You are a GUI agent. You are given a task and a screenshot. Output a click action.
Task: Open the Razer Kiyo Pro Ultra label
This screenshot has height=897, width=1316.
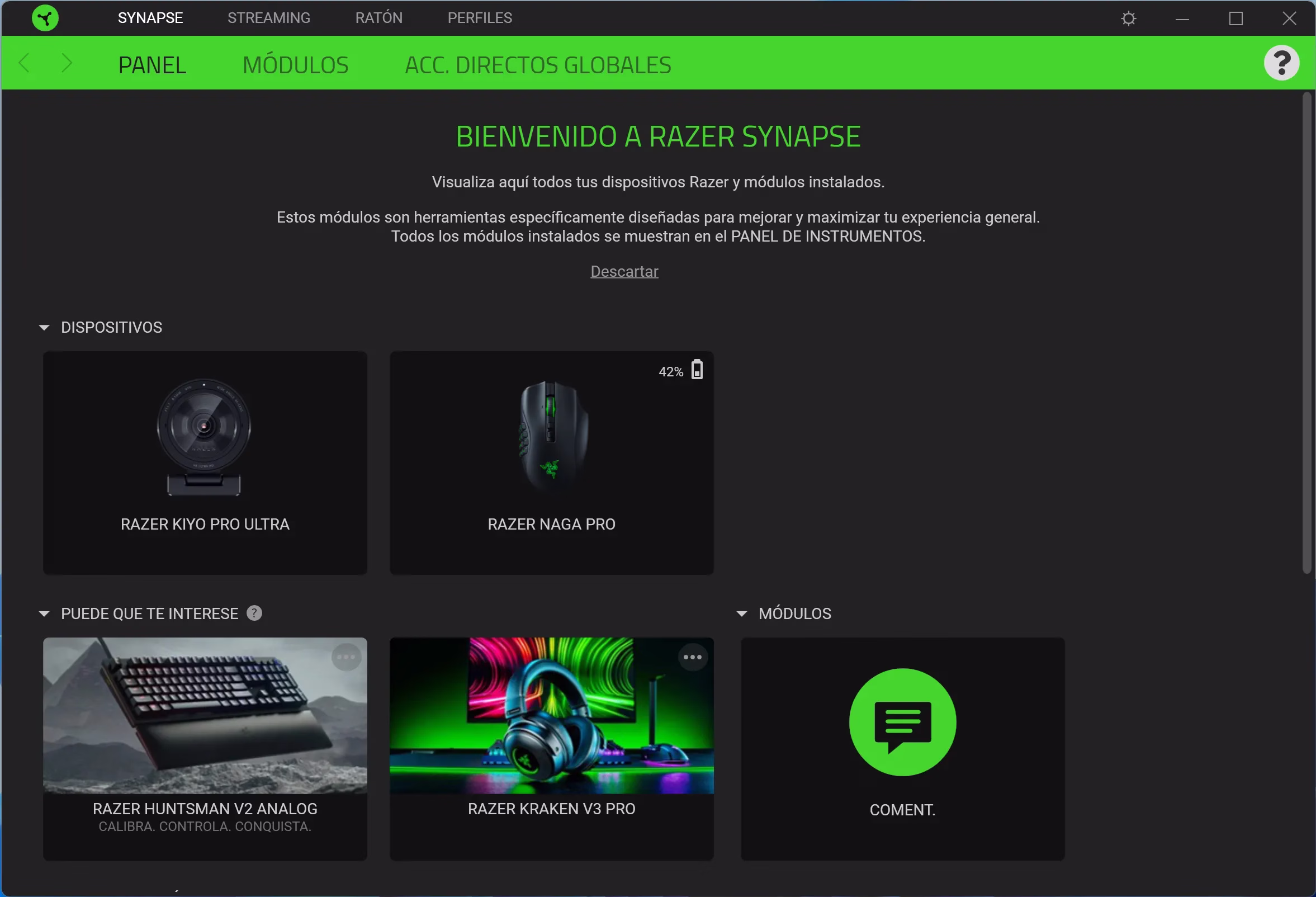pos(205,525)
